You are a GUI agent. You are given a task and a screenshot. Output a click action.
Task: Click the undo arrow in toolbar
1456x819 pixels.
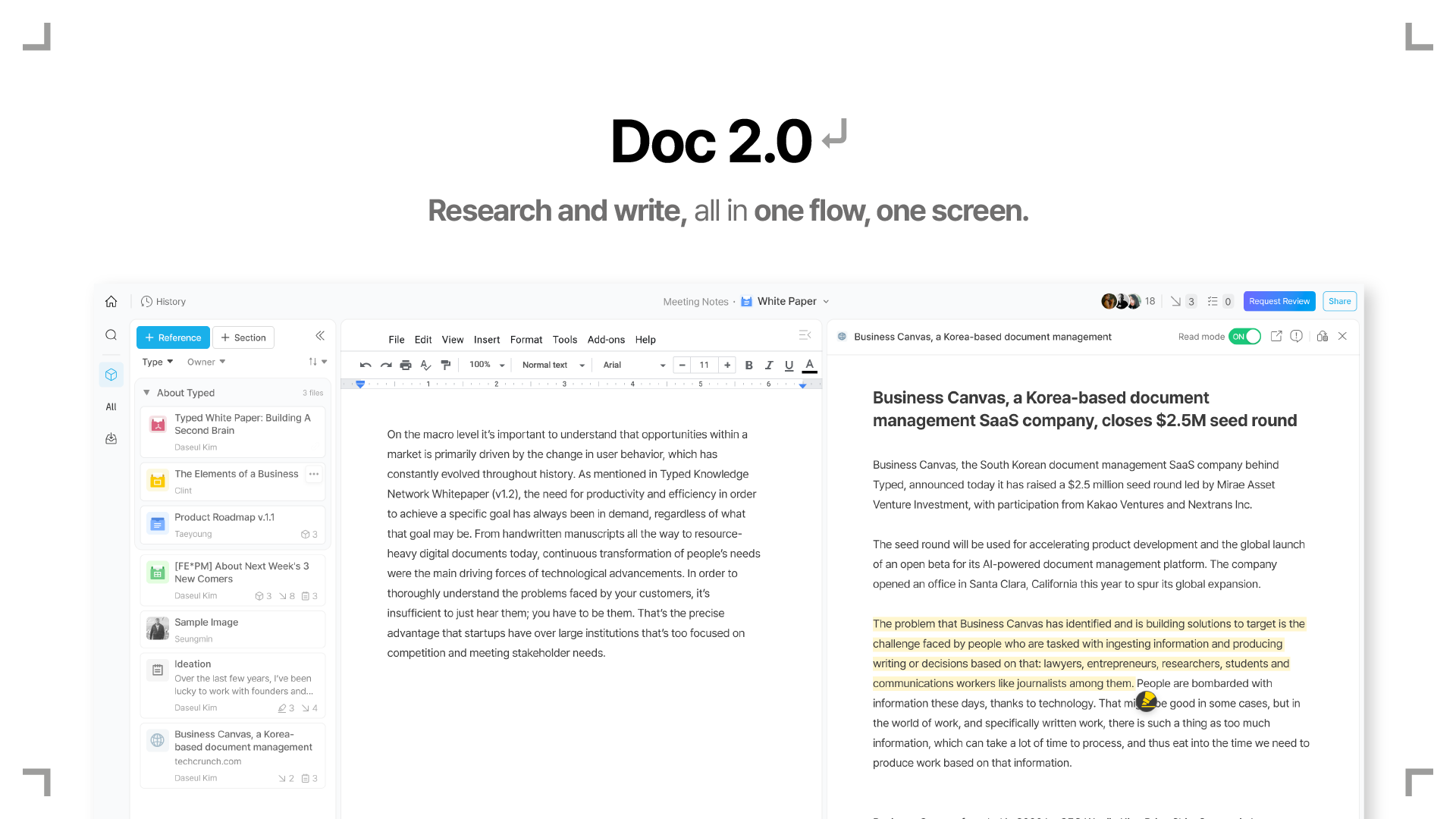[x=366, y=366]
